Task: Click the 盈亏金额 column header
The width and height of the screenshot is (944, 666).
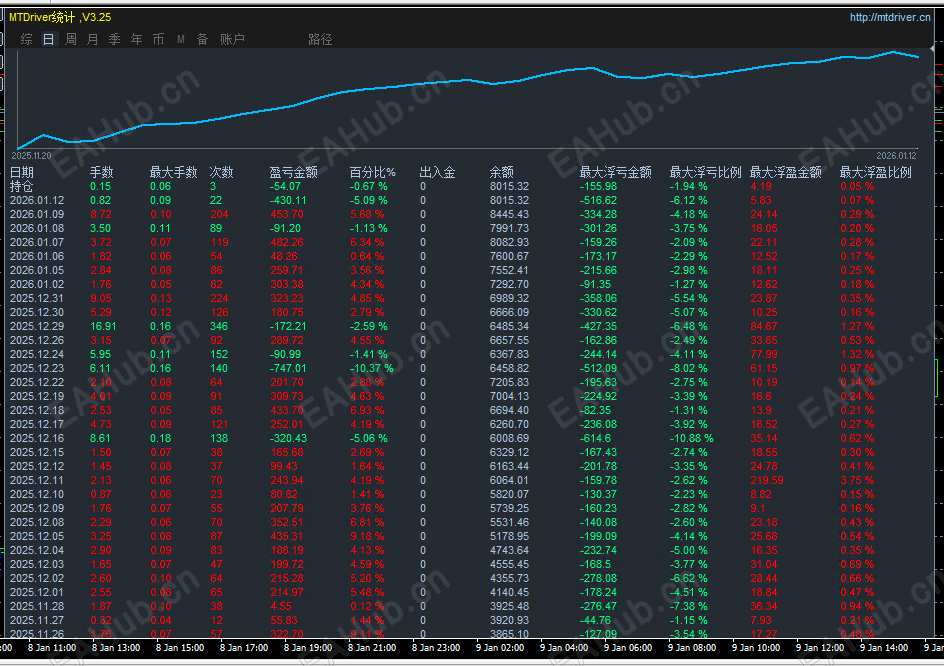Action: (293, 172)
